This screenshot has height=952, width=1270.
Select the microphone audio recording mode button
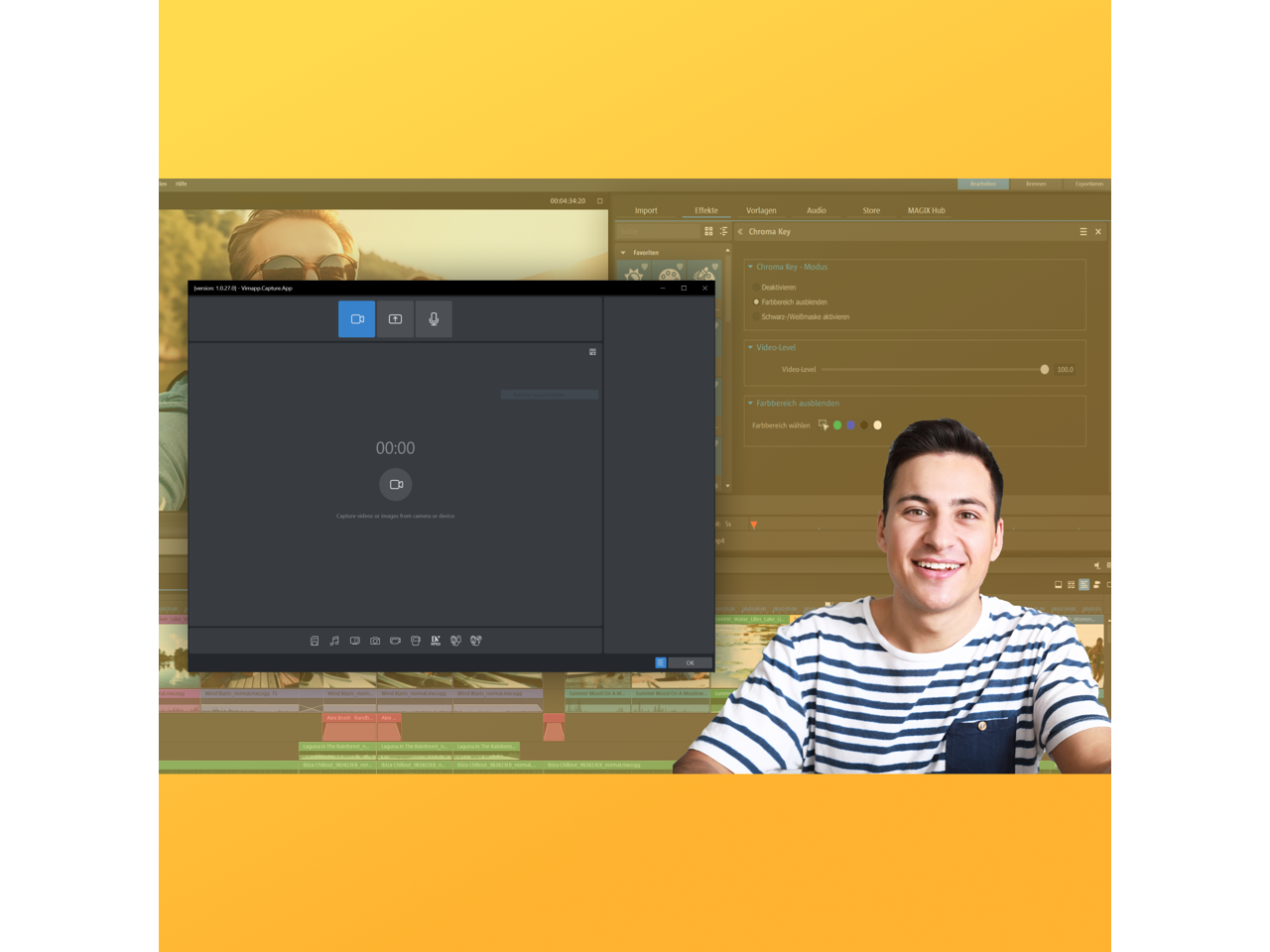tap(434, 319)
